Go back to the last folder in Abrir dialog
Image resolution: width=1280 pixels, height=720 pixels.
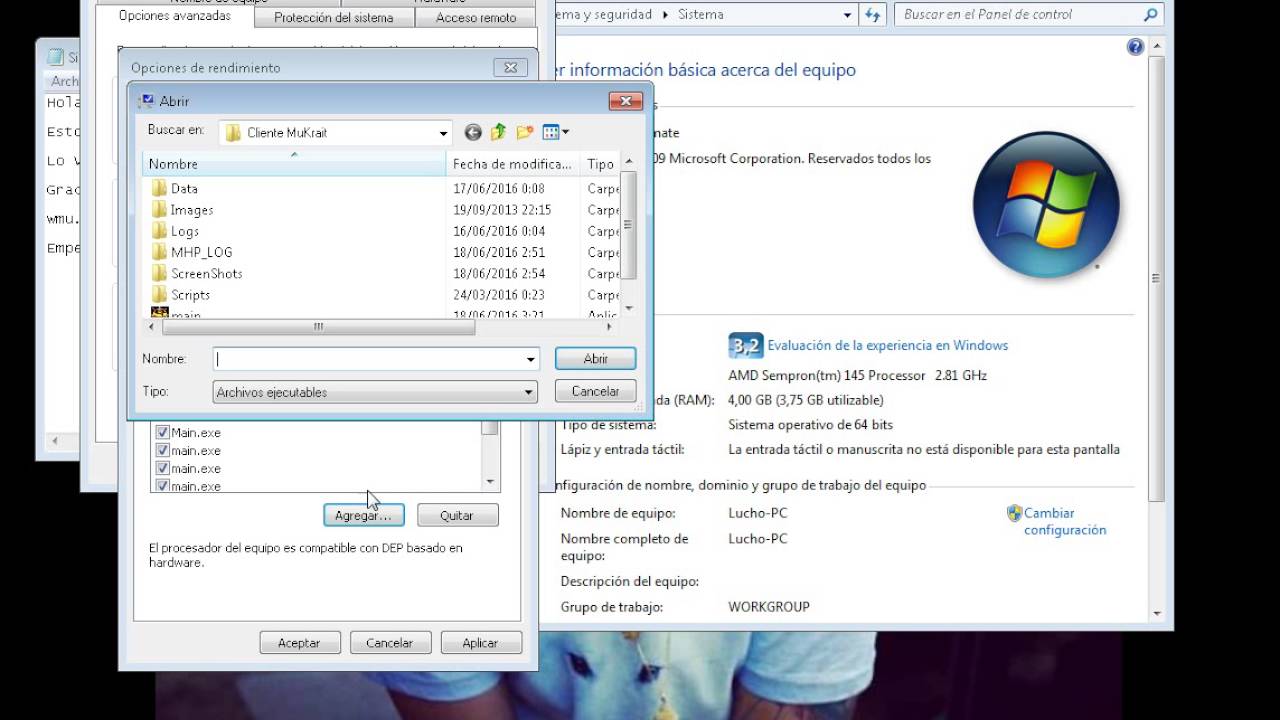tap(473, 132)
